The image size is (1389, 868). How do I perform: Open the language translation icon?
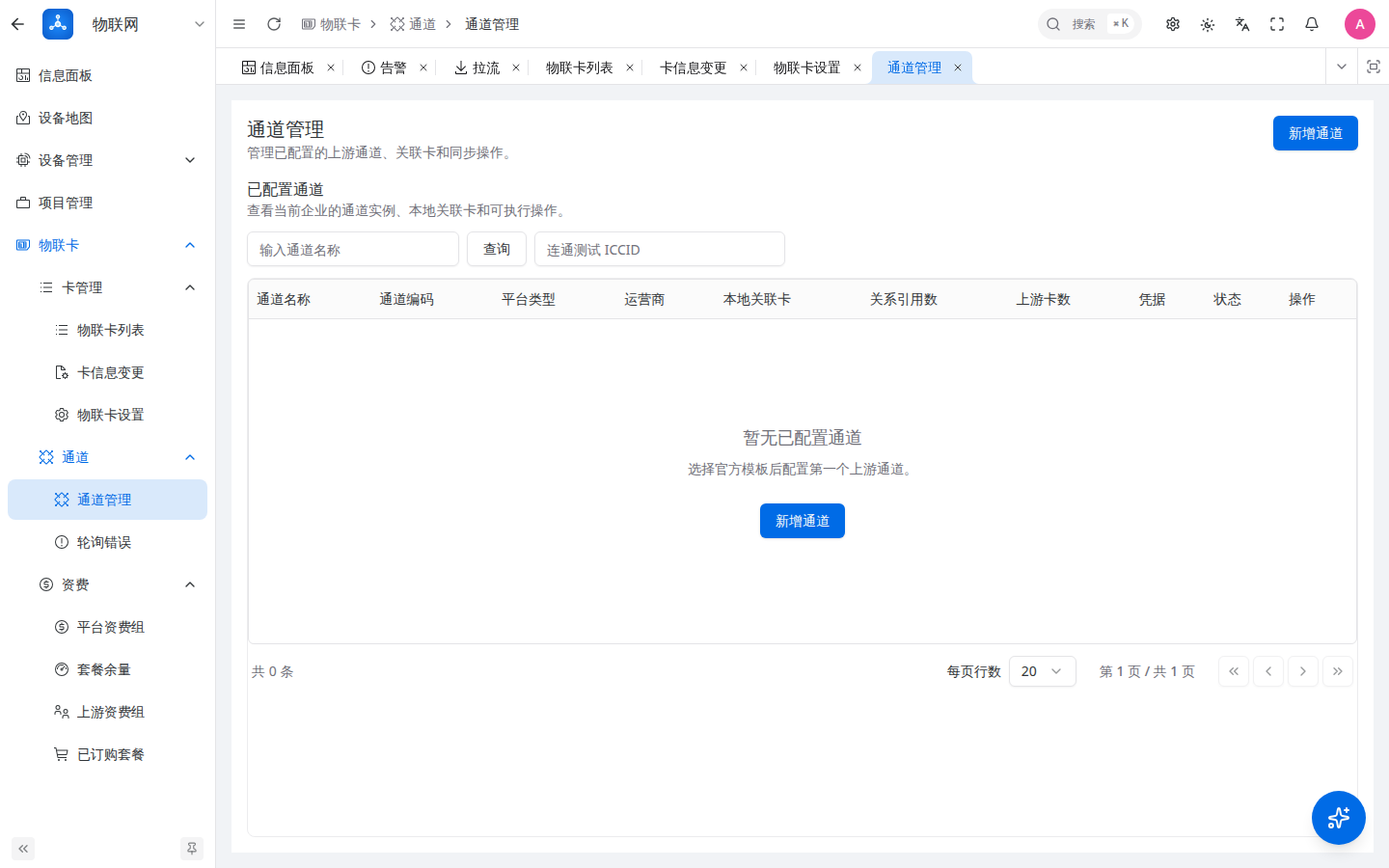pos(1242,24)
